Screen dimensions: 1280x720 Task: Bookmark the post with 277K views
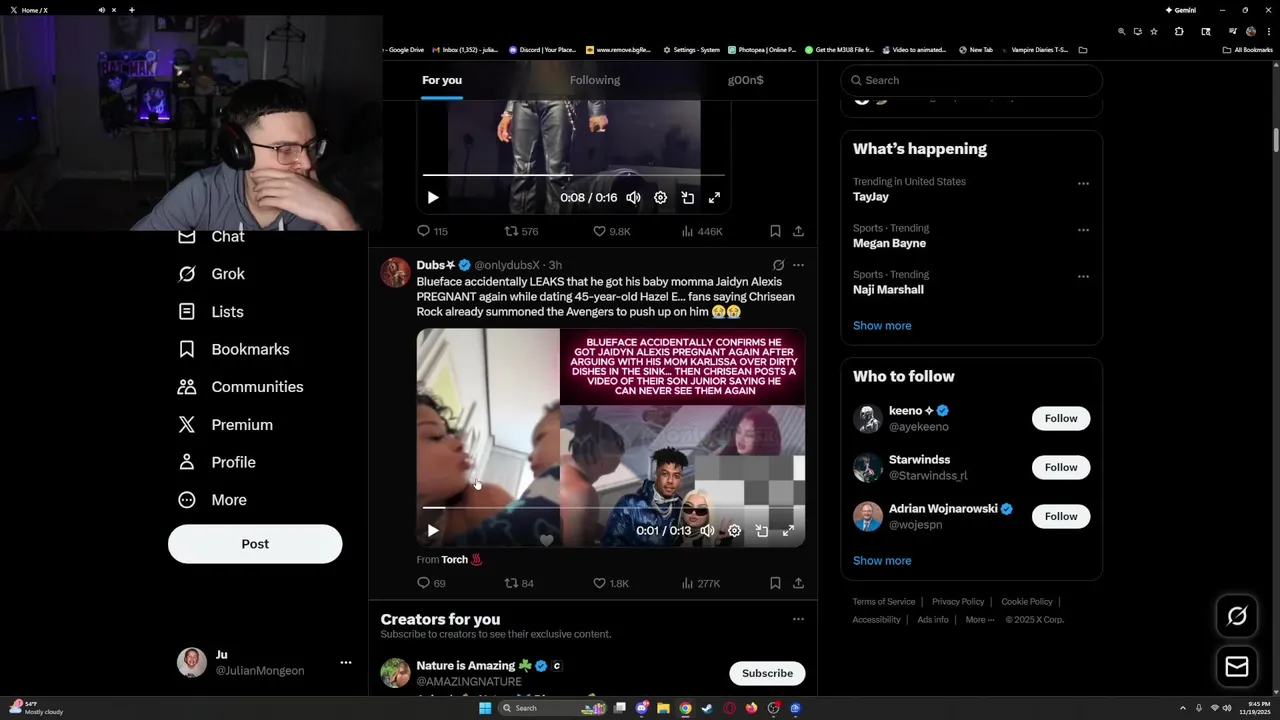[x=775, y=583]
